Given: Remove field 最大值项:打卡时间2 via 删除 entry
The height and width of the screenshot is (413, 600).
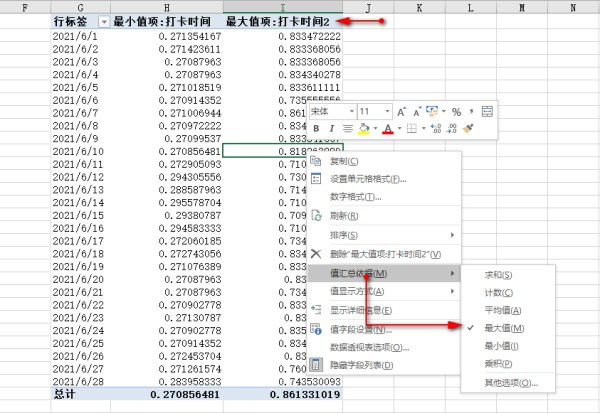Looking at the screenshot, I should tap(384, 254).
